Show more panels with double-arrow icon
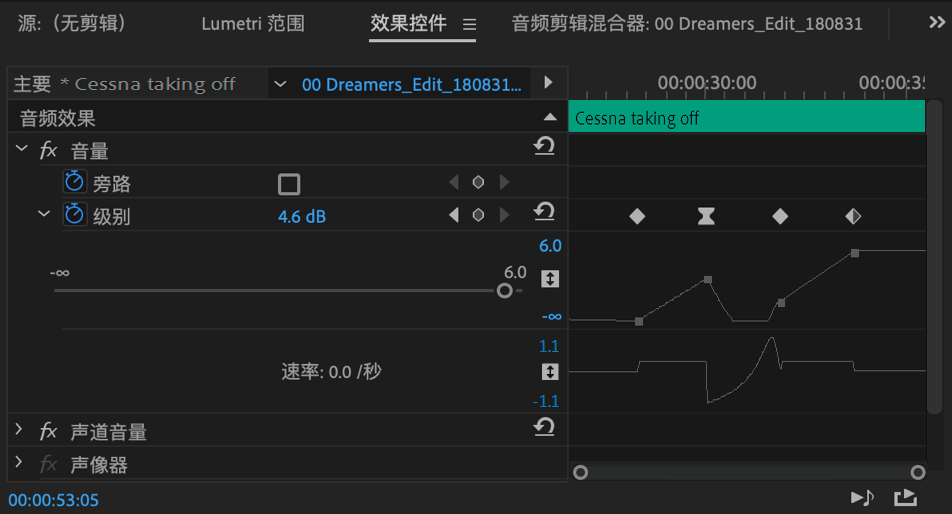952x514 pixels. (937, 22)
